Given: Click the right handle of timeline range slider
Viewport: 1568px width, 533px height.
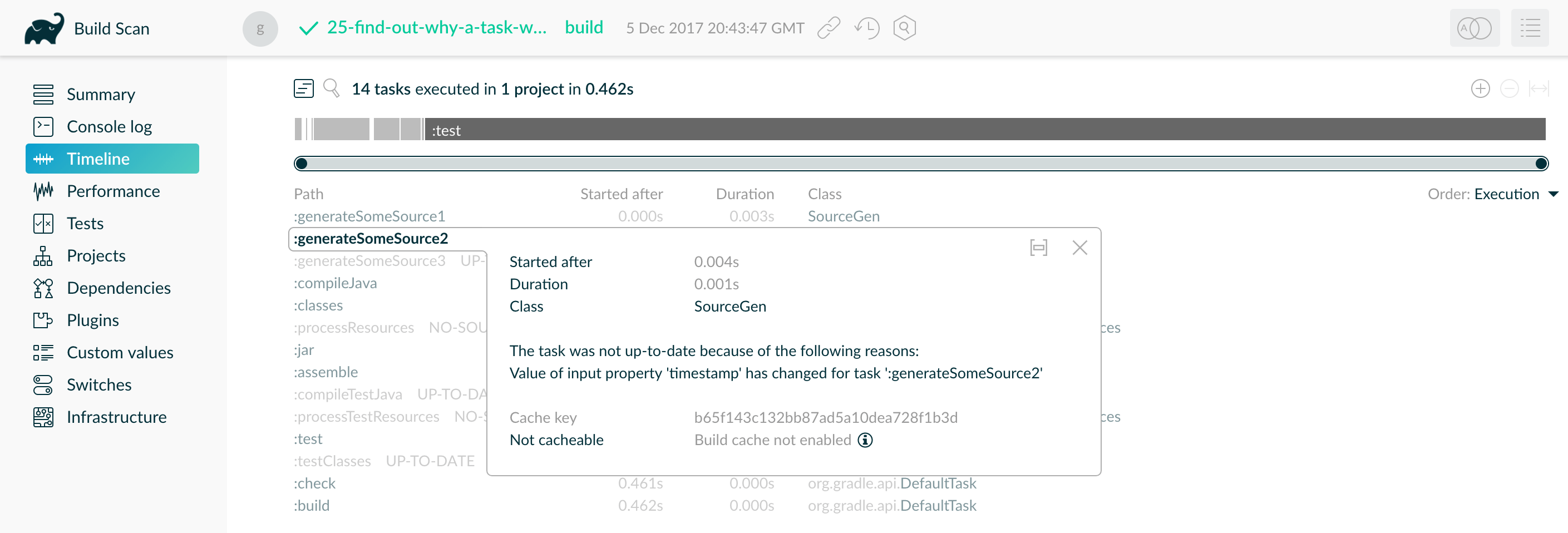Looking at the screenshot, I should [1541, 163].
